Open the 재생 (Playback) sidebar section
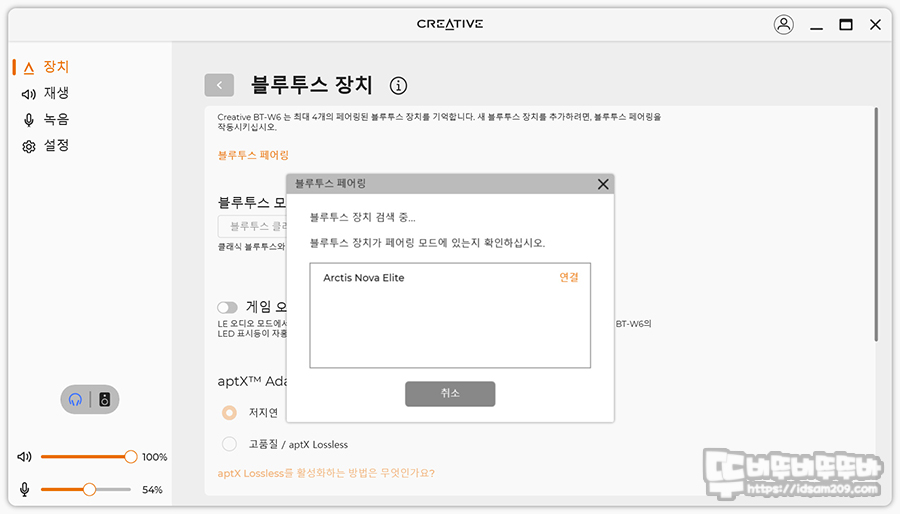The width and height of the screenshot is (900, 514). [x=46, y=93]
